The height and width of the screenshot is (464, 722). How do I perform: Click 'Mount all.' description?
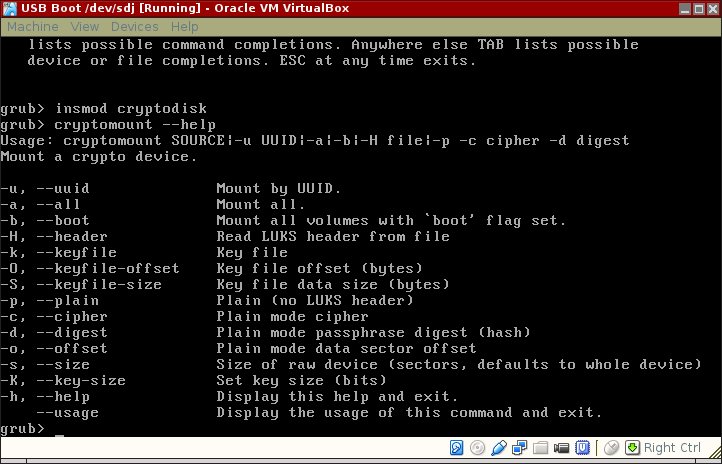point(261,204)
